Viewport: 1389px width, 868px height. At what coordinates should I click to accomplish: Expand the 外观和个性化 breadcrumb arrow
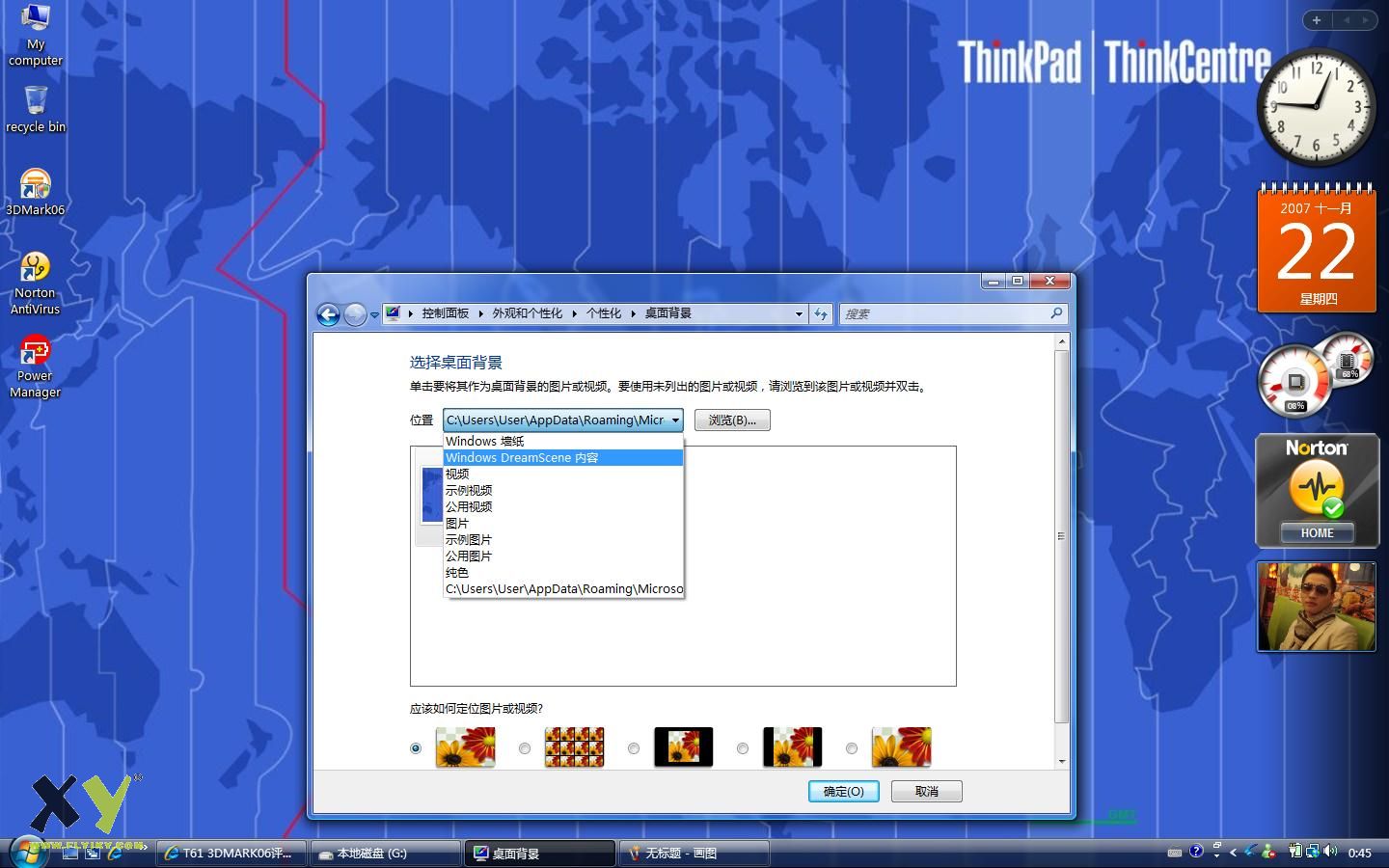coord(574,313)
